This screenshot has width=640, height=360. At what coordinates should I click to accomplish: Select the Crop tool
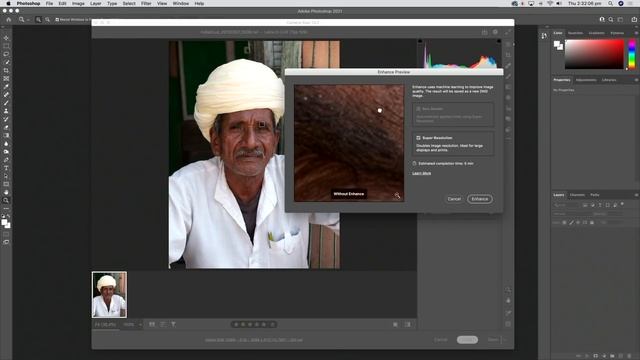tap(6, 71)
